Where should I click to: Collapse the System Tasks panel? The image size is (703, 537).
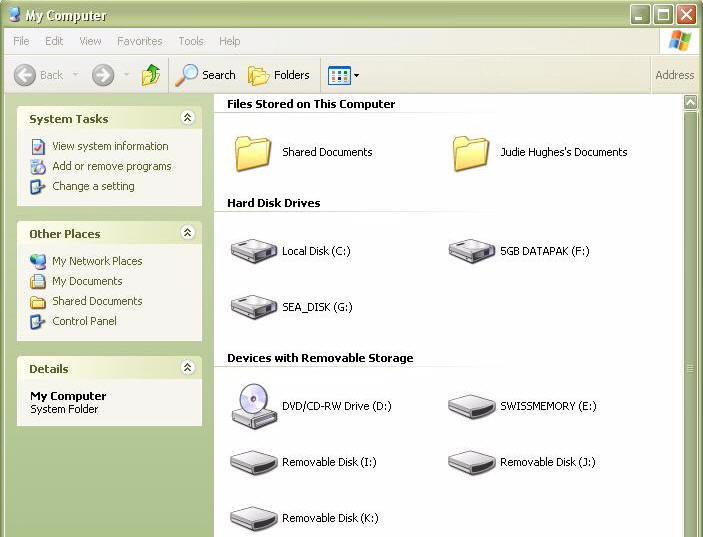point(187,118)
